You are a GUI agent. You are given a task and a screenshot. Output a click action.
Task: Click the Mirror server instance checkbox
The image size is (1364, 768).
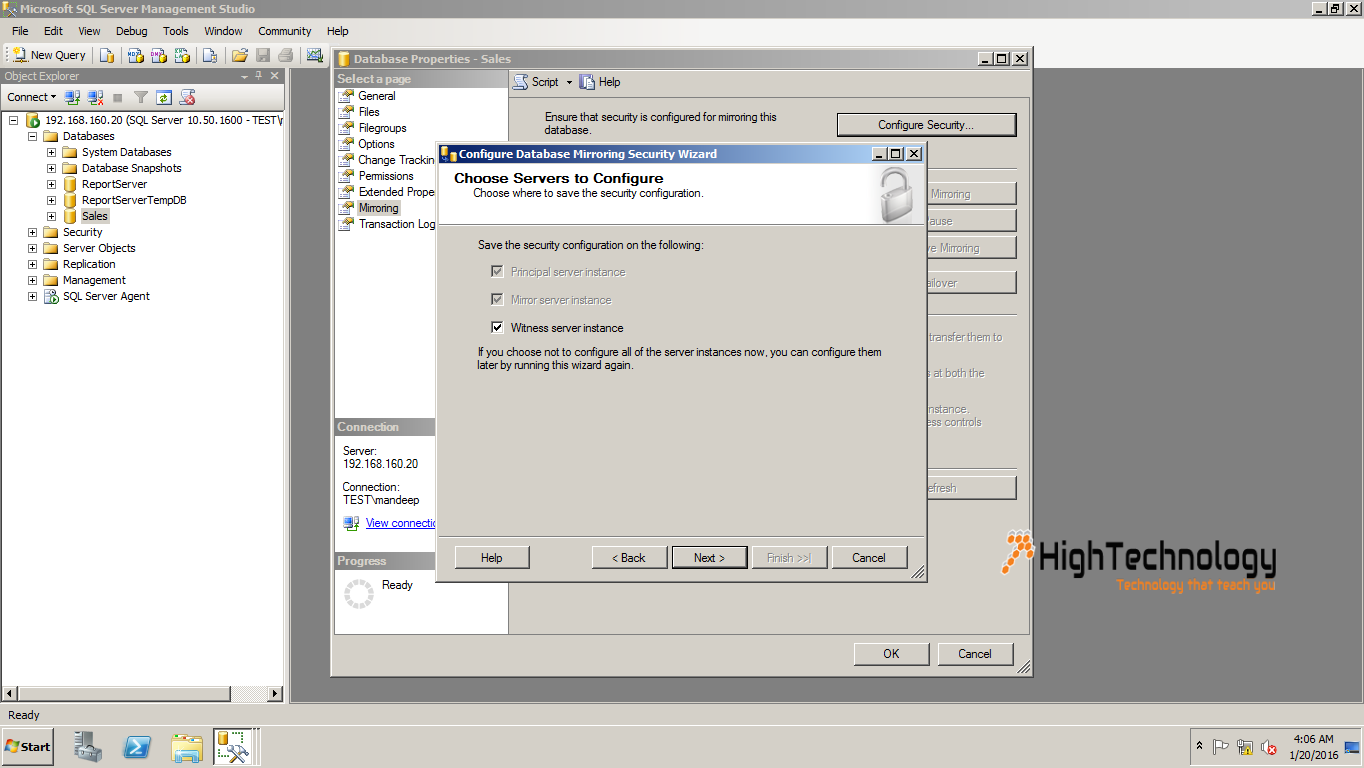pos(497,299)
